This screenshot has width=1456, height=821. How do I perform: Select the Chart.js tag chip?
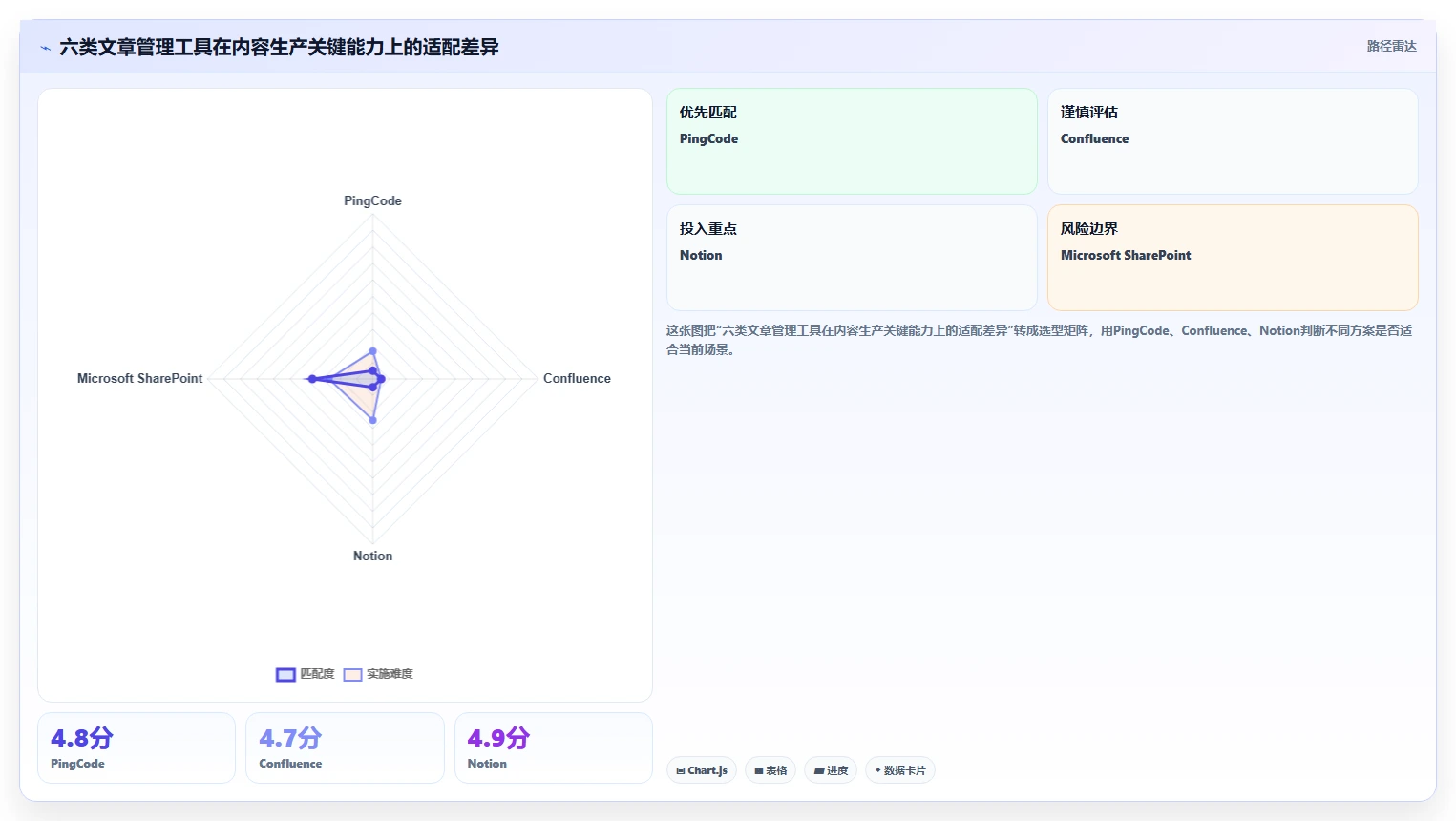(x=702, y=770)
